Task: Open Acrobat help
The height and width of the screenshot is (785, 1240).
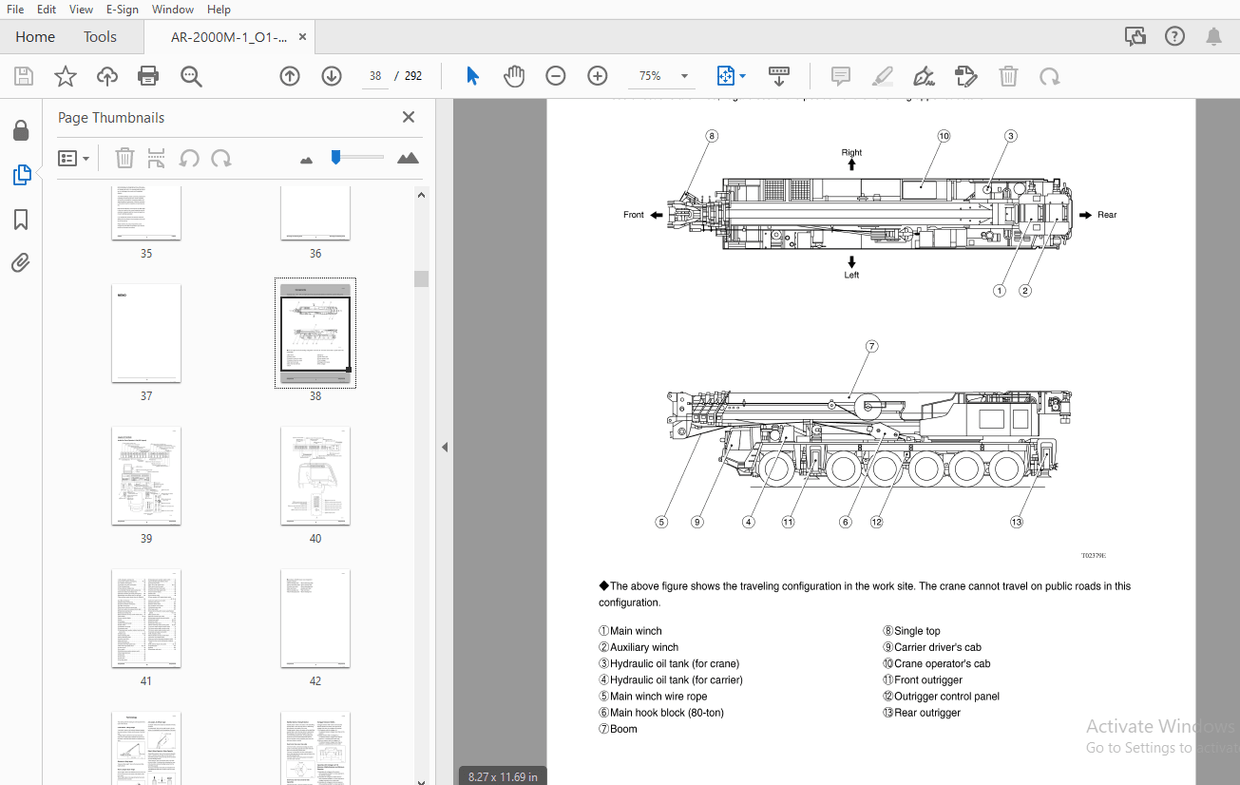Action: click(1174, 35)
